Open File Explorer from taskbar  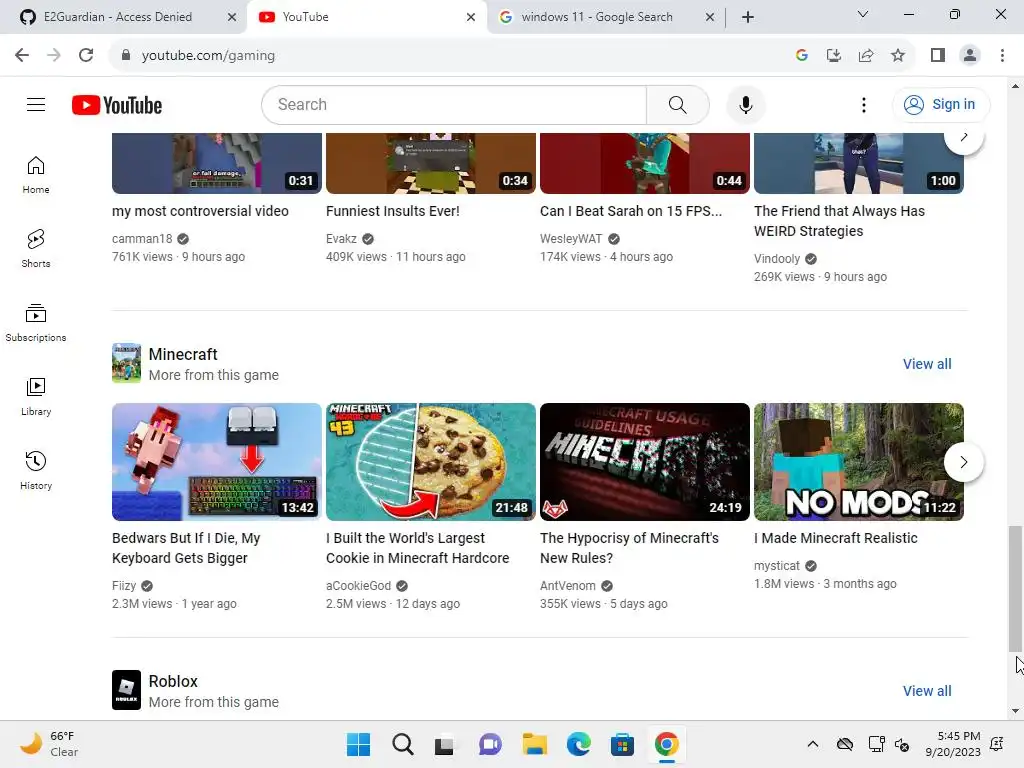tap(534, 744)
